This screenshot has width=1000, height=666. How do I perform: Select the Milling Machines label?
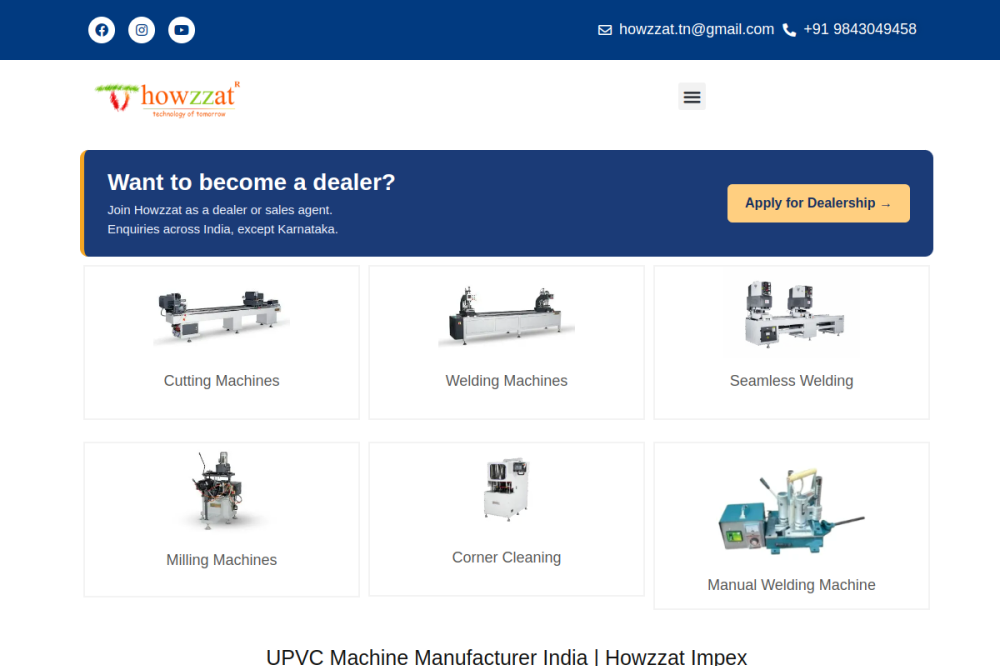coord(221,560)
